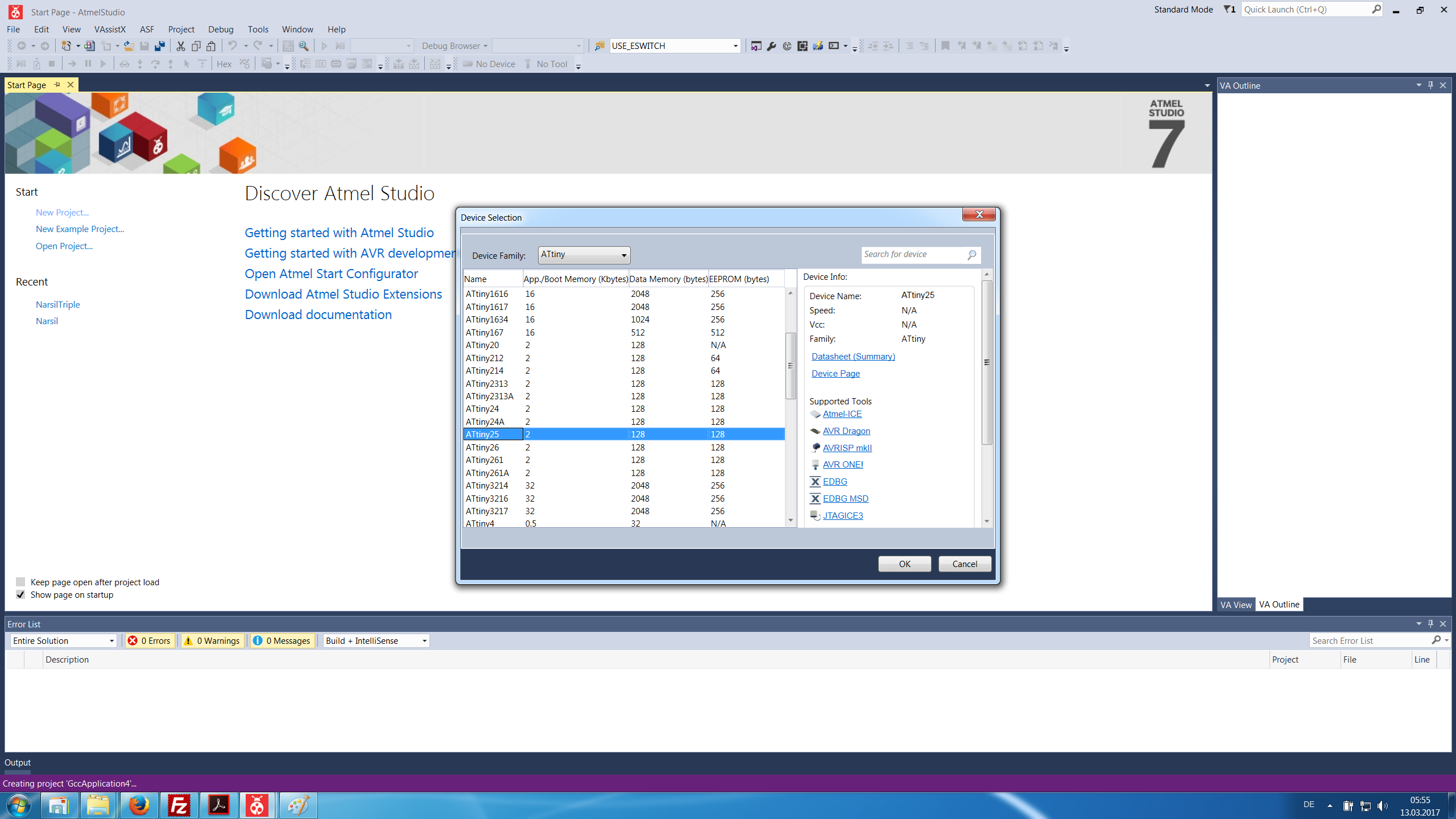Toggle Hex display button

click(224, 64)
